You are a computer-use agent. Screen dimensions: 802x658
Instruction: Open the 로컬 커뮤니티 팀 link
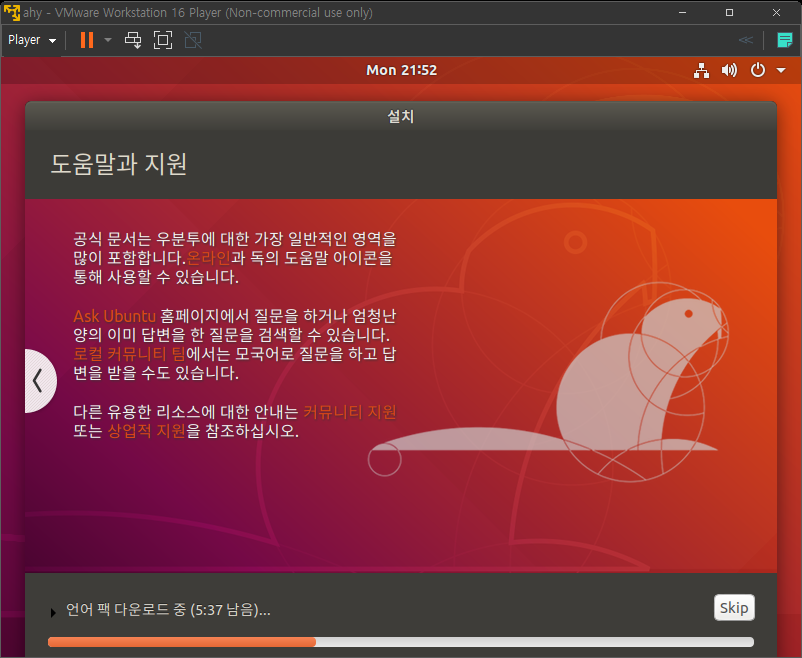[x=129, y=354]
